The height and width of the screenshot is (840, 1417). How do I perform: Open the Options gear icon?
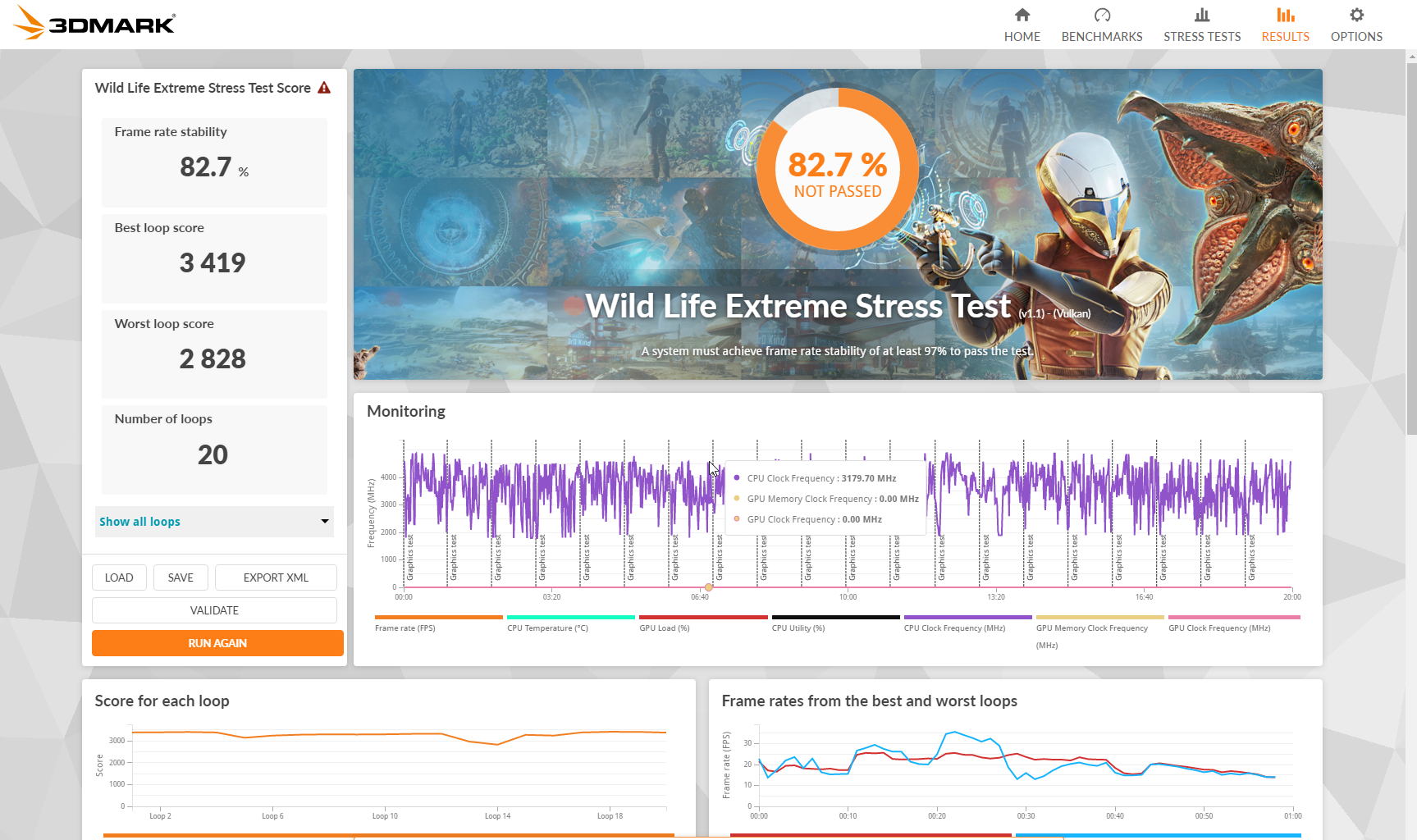(1356, 15)
